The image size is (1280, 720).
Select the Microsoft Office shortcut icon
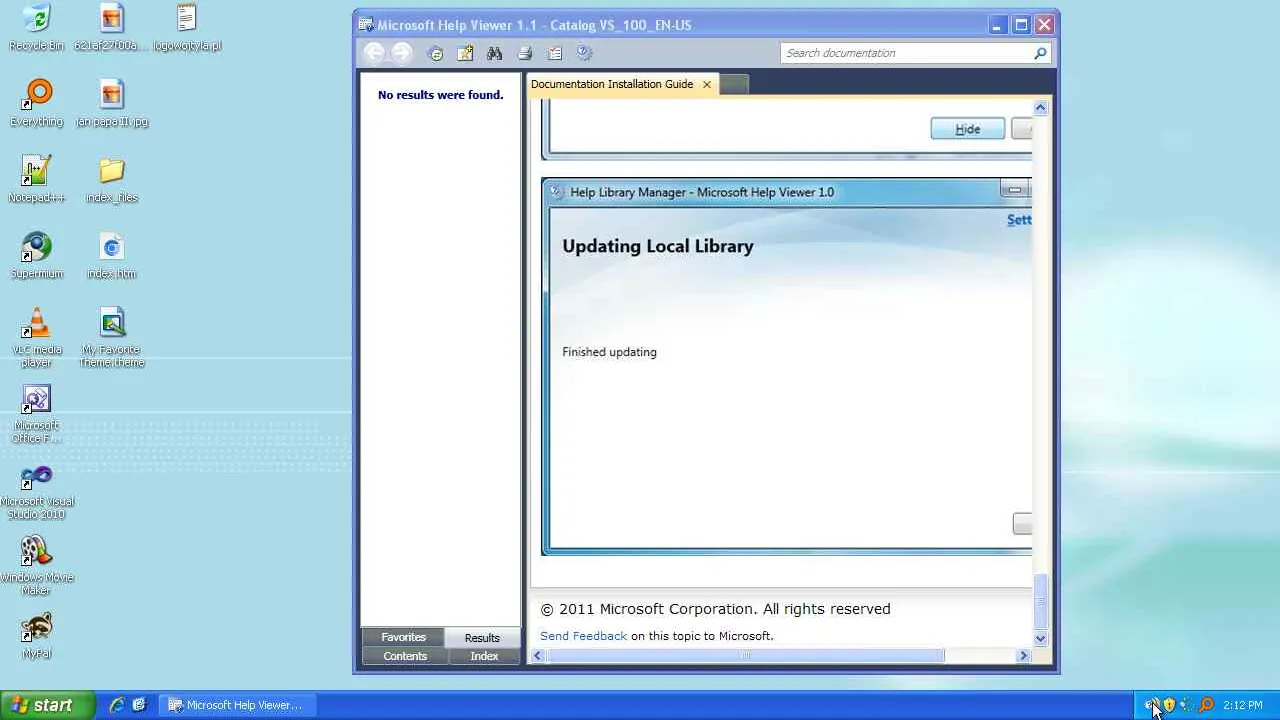(36, 414)
